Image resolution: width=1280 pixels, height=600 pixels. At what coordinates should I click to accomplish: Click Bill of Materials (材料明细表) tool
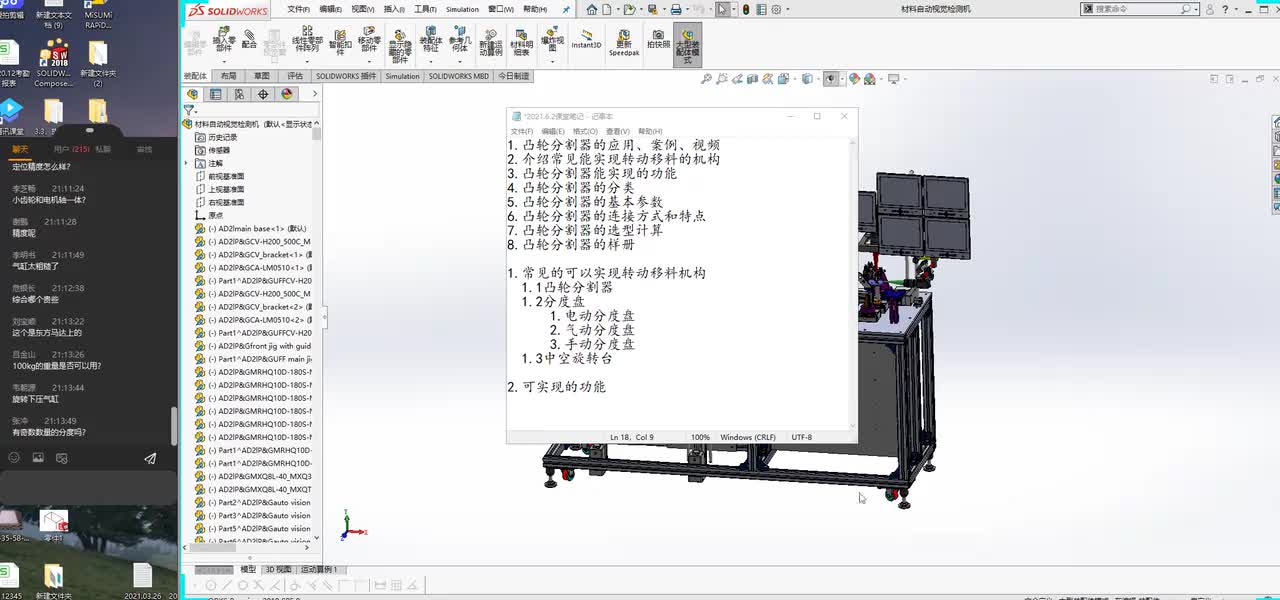pos(521,41)
